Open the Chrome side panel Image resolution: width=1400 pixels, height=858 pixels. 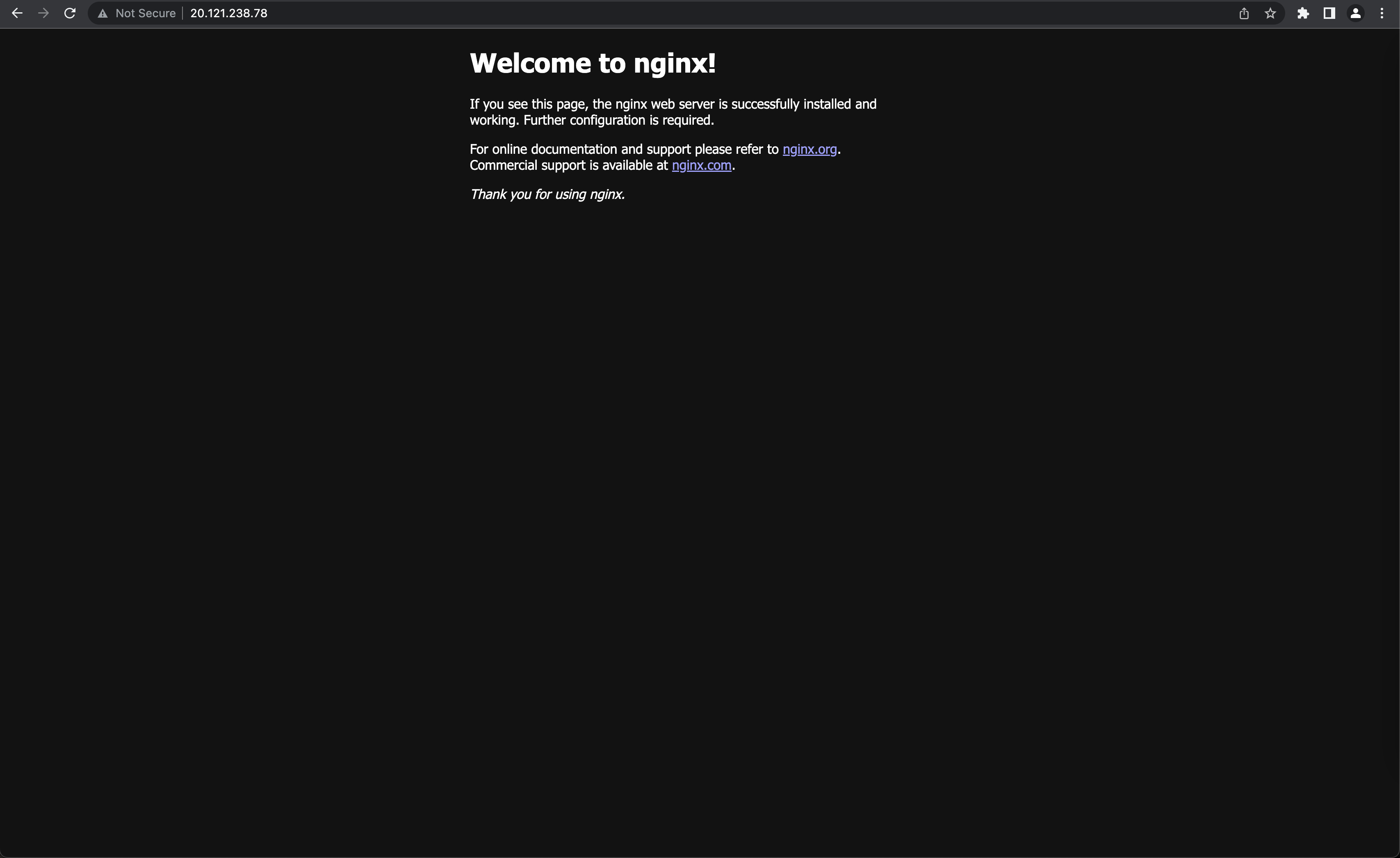[x=1329, y=13]
